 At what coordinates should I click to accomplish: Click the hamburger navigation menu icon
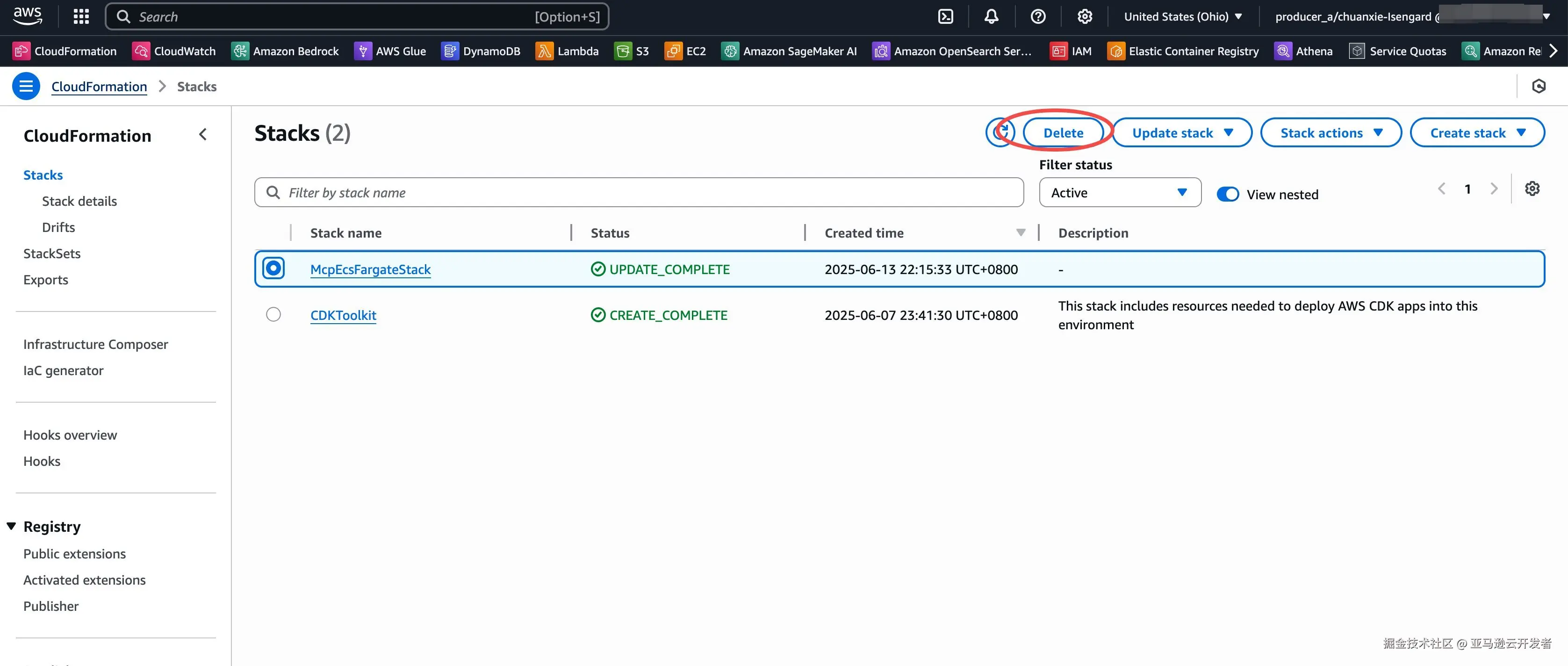click(x=26, y=87)
